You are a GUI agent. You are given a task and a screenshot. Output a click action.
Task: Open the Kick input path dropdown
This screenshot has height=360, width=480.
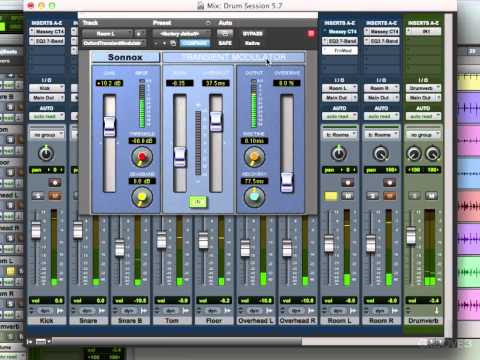47,88
